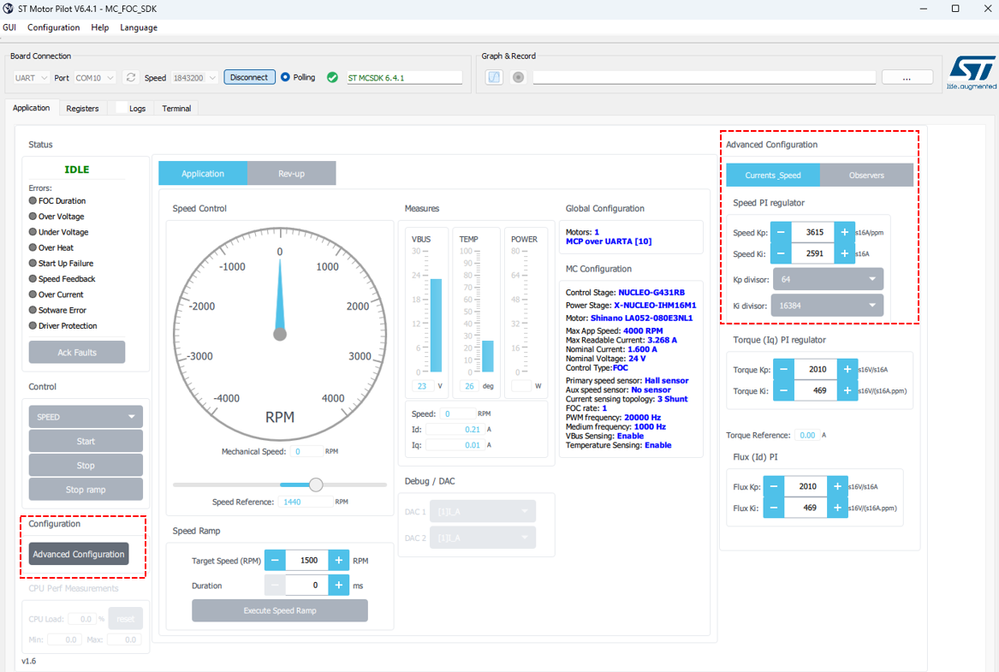Viewport: 999px width, 672px height.
Task: Click the Speed Reference slider handle
Action: (316, 485)
